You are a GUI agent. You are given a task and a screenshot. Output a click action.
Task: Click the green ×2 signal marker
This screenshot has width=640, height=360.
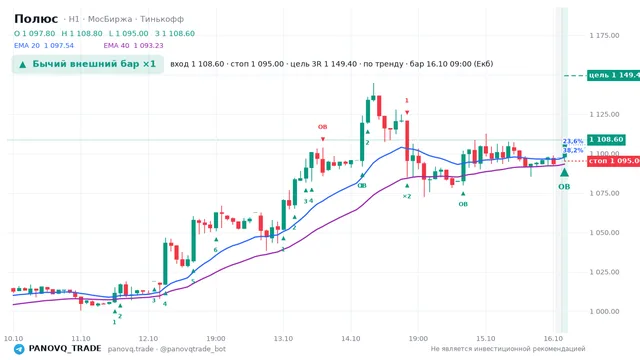407,191
